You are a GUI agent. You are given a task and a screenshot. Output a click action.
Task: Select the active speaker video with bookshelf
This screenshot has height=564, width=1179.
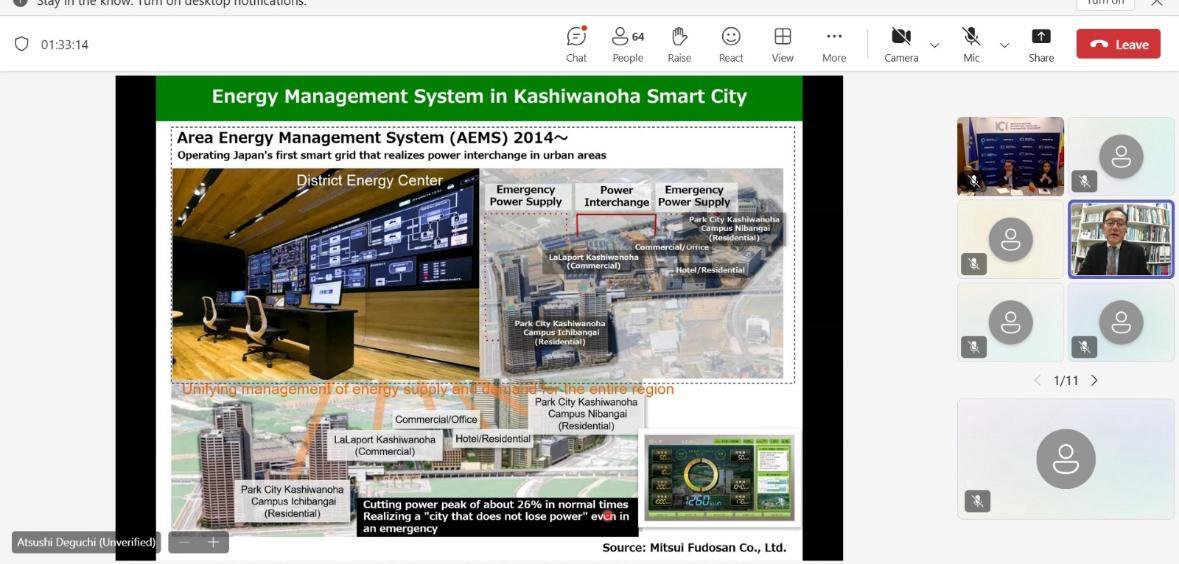1121,239
